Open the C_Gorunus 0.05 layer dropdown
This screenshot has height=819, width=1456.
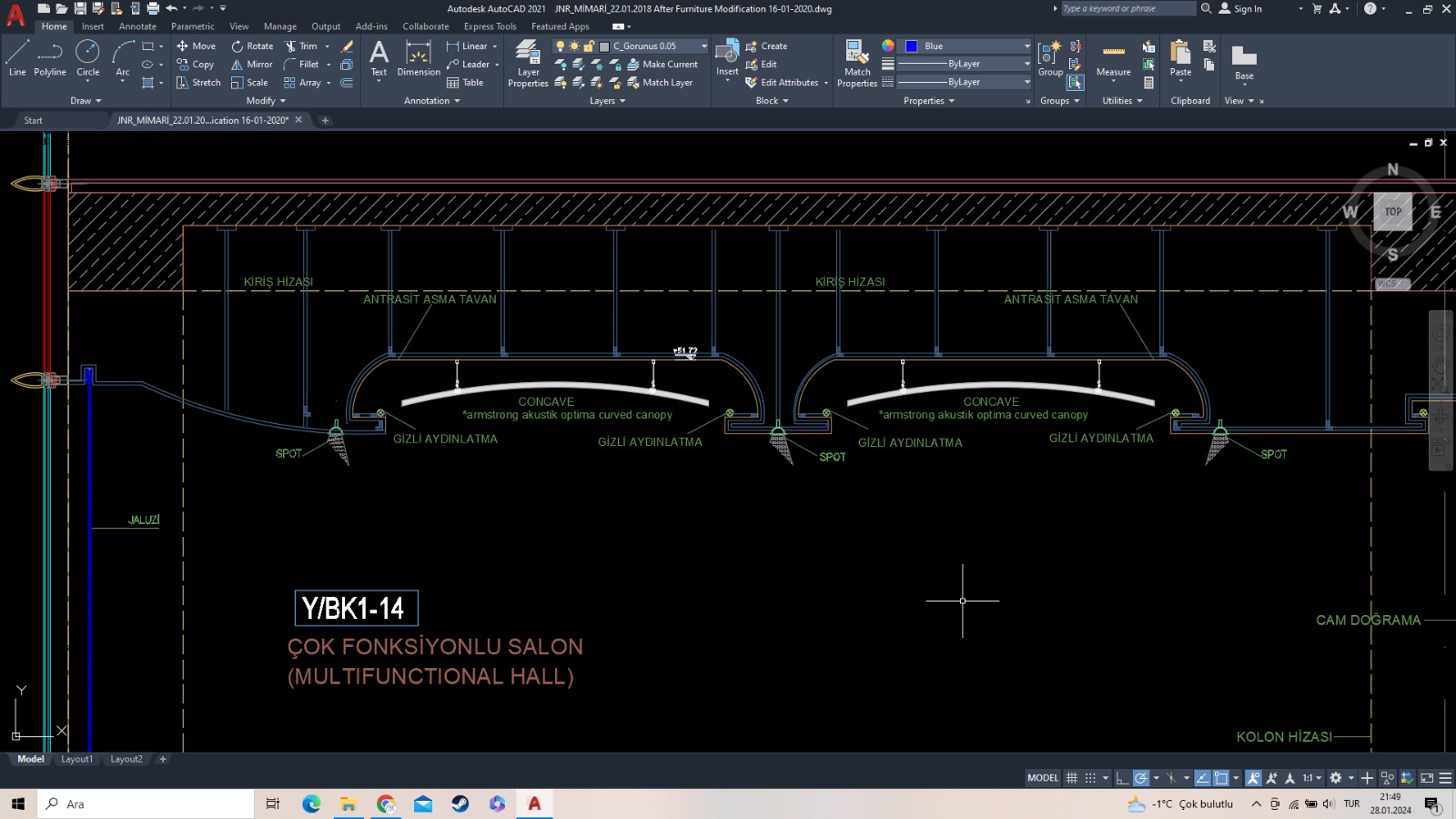[x=703, y=46]
